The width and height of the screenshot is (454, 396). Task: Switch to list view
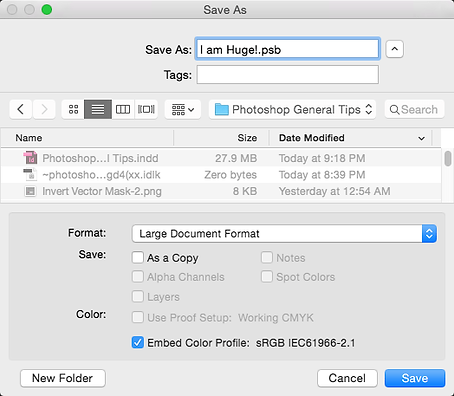pyautogui.click(x=98, y=109)
